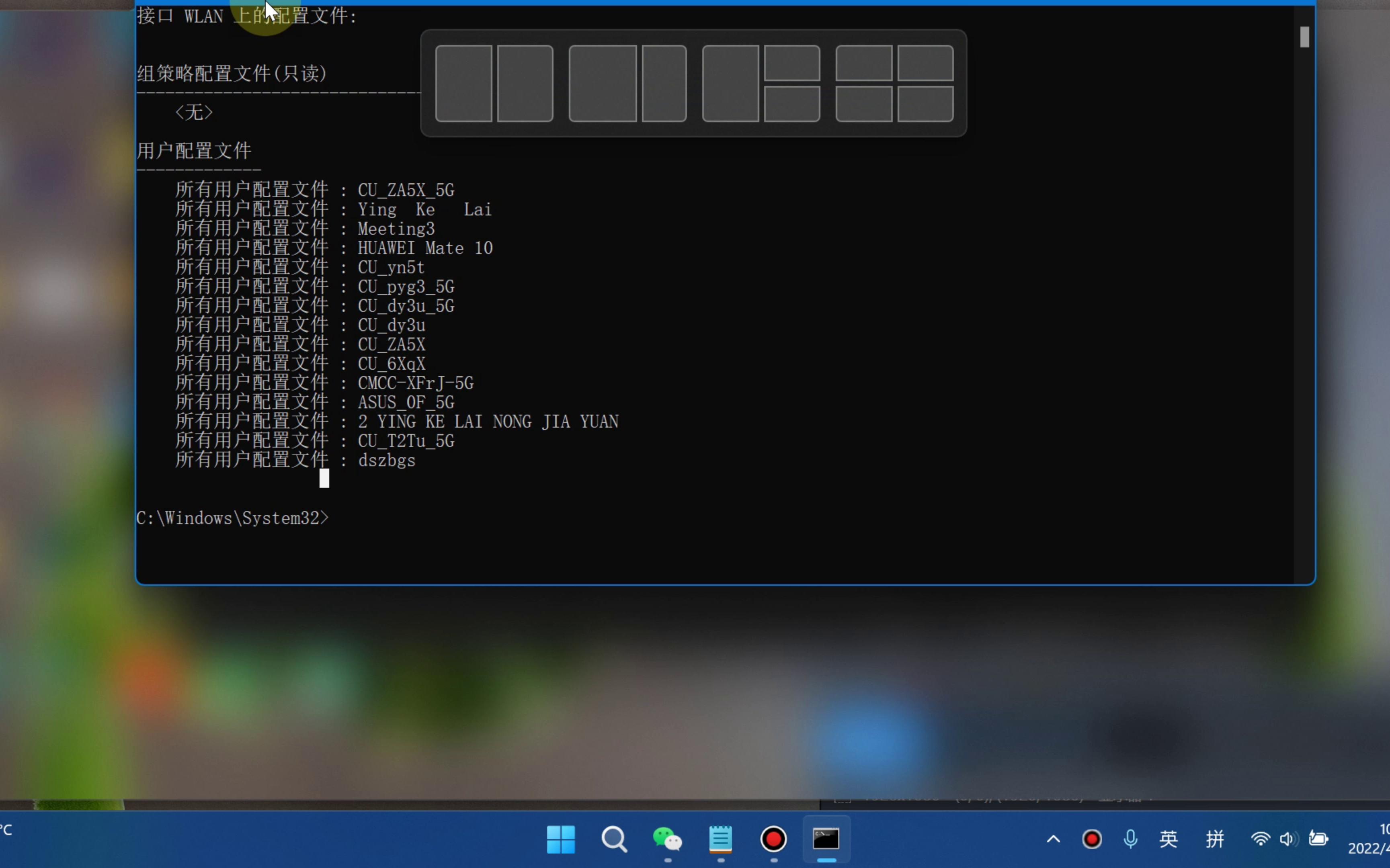
Task: Click the CU_ZA5X_5G profile text
Action: click(406, 190)
